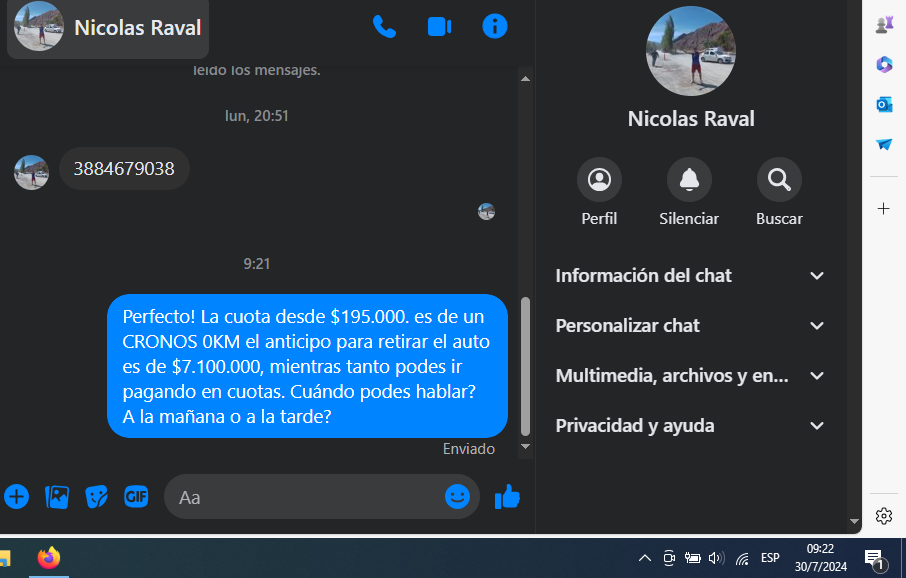Open the Windows notification center
This screenshot has height=578, width=906.
tap(876, 560)
